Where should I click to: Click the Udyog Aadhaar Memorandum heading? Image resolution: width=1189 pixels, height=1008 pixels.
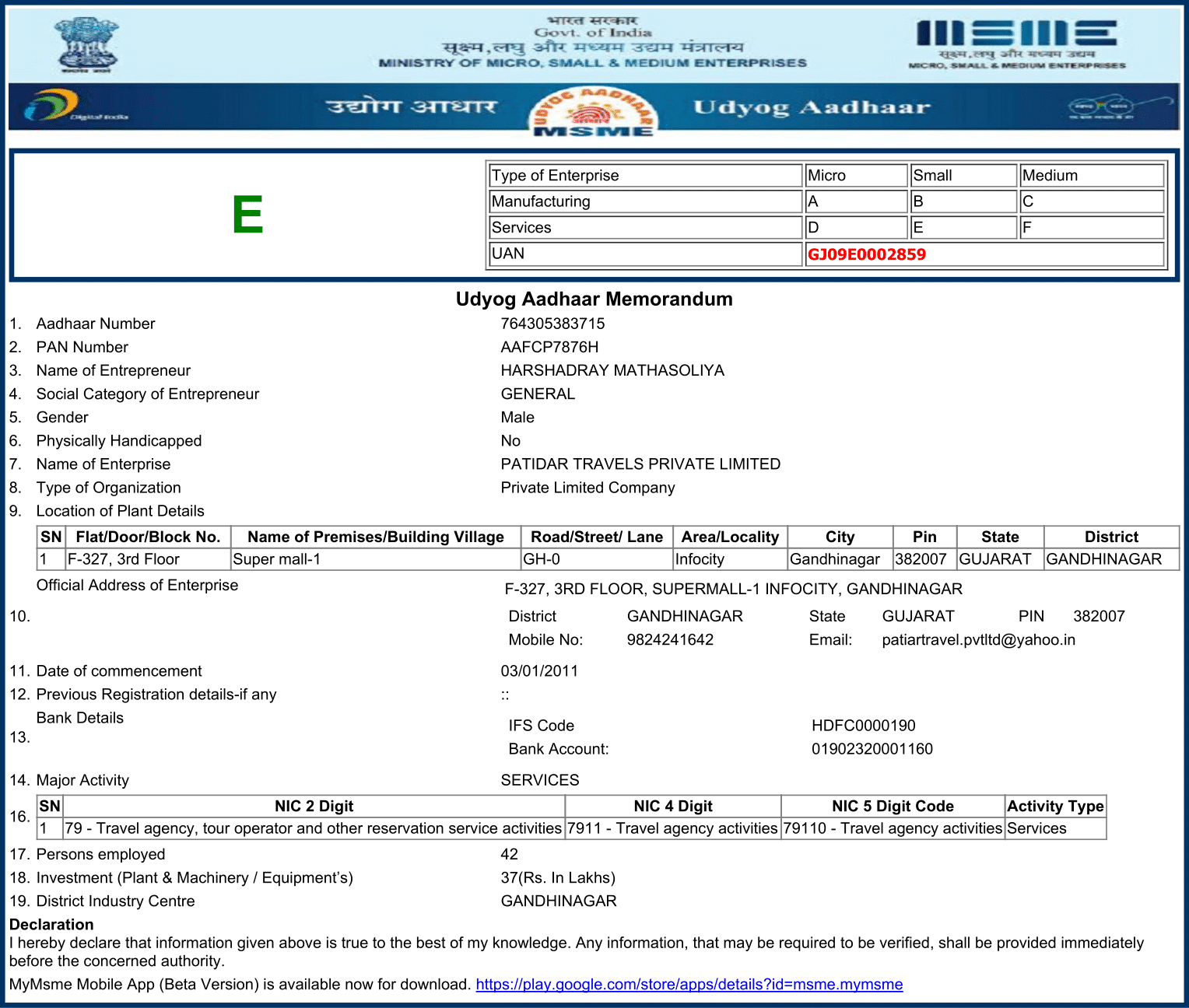(594, 299)
